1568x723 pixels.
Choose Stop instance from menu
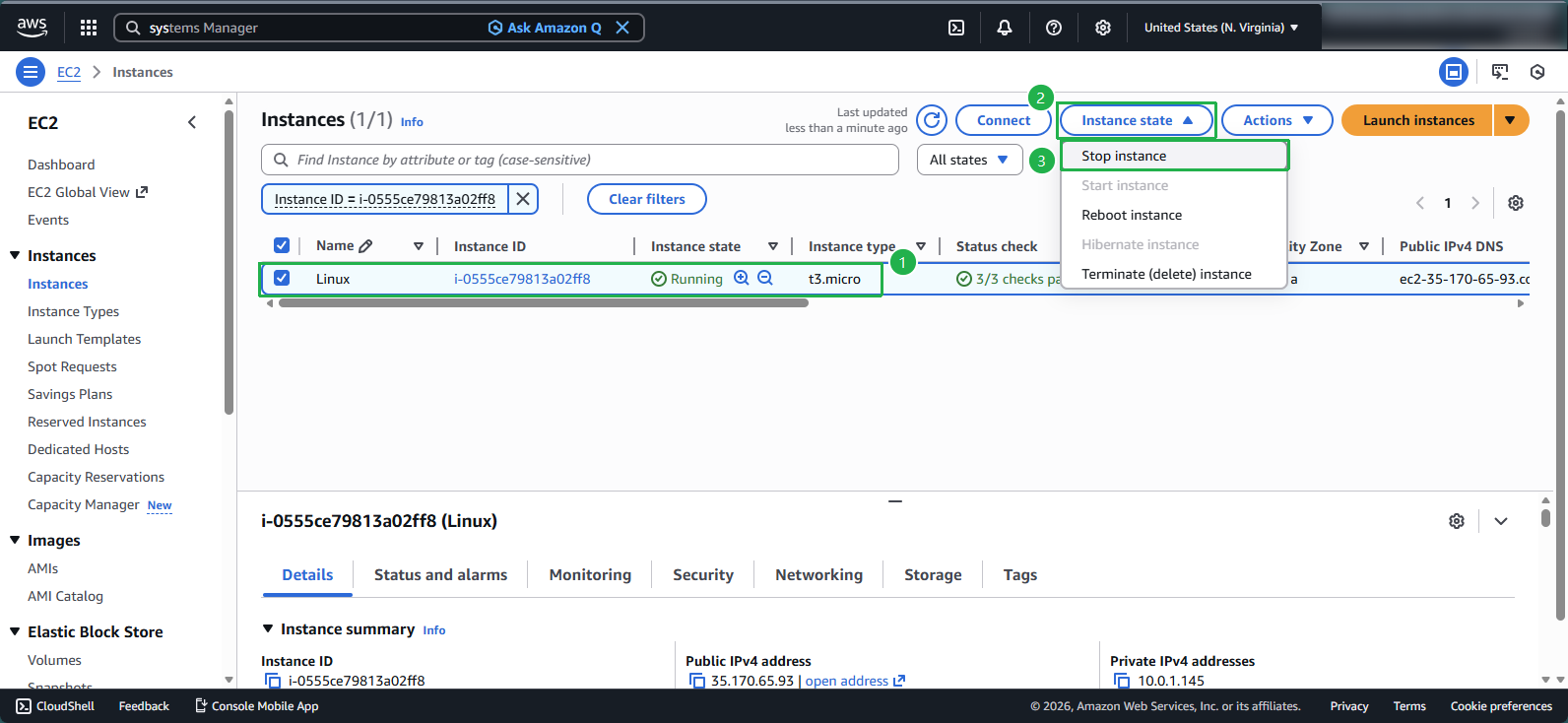pos(1175,156)
